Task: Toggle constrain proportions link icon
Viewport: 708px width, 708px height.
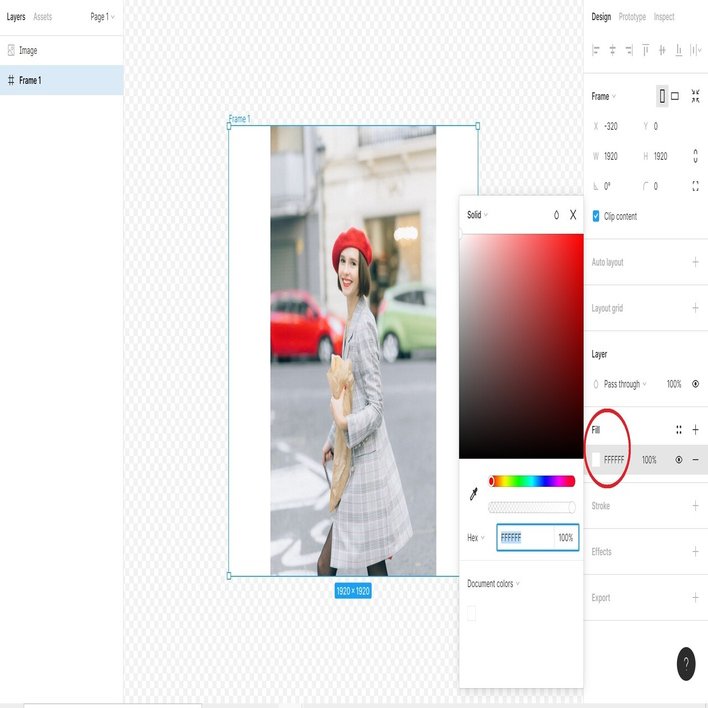Action: (695, 156)
